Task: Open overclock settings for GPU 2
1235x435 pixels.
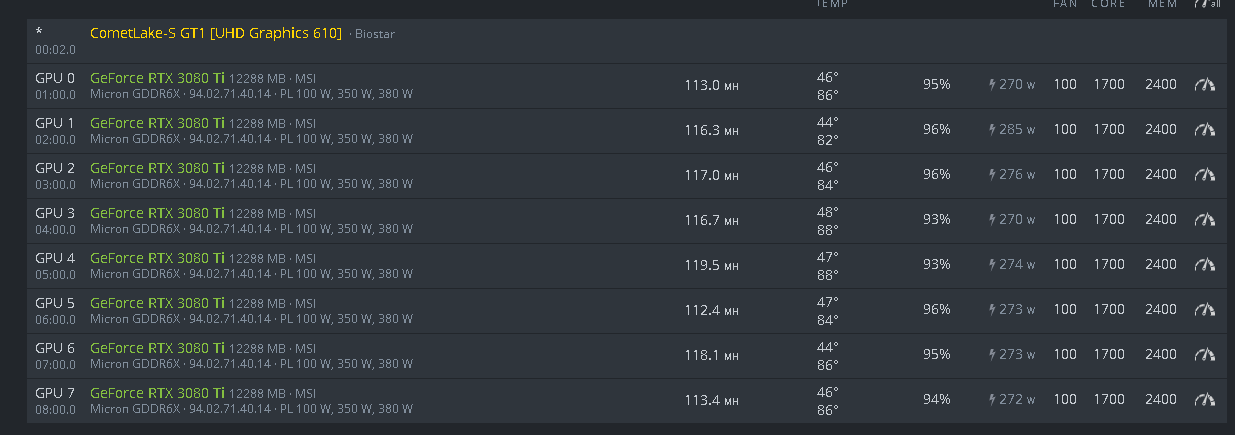Action: coord(1204,175)
